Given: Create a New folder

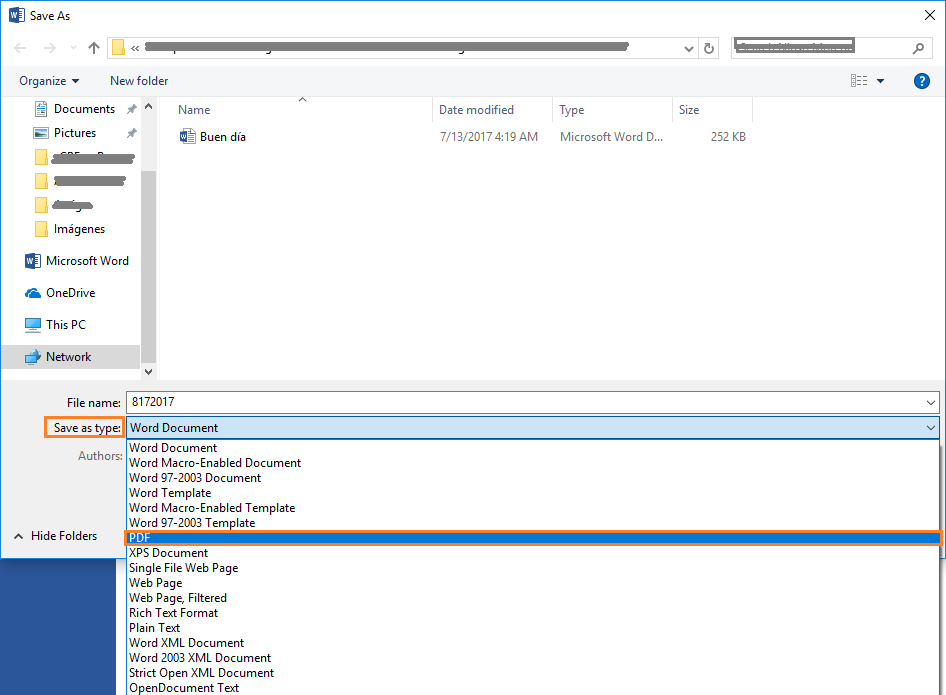Looking at the screenshot, I should pyautogui.click(x=139, y=81).
